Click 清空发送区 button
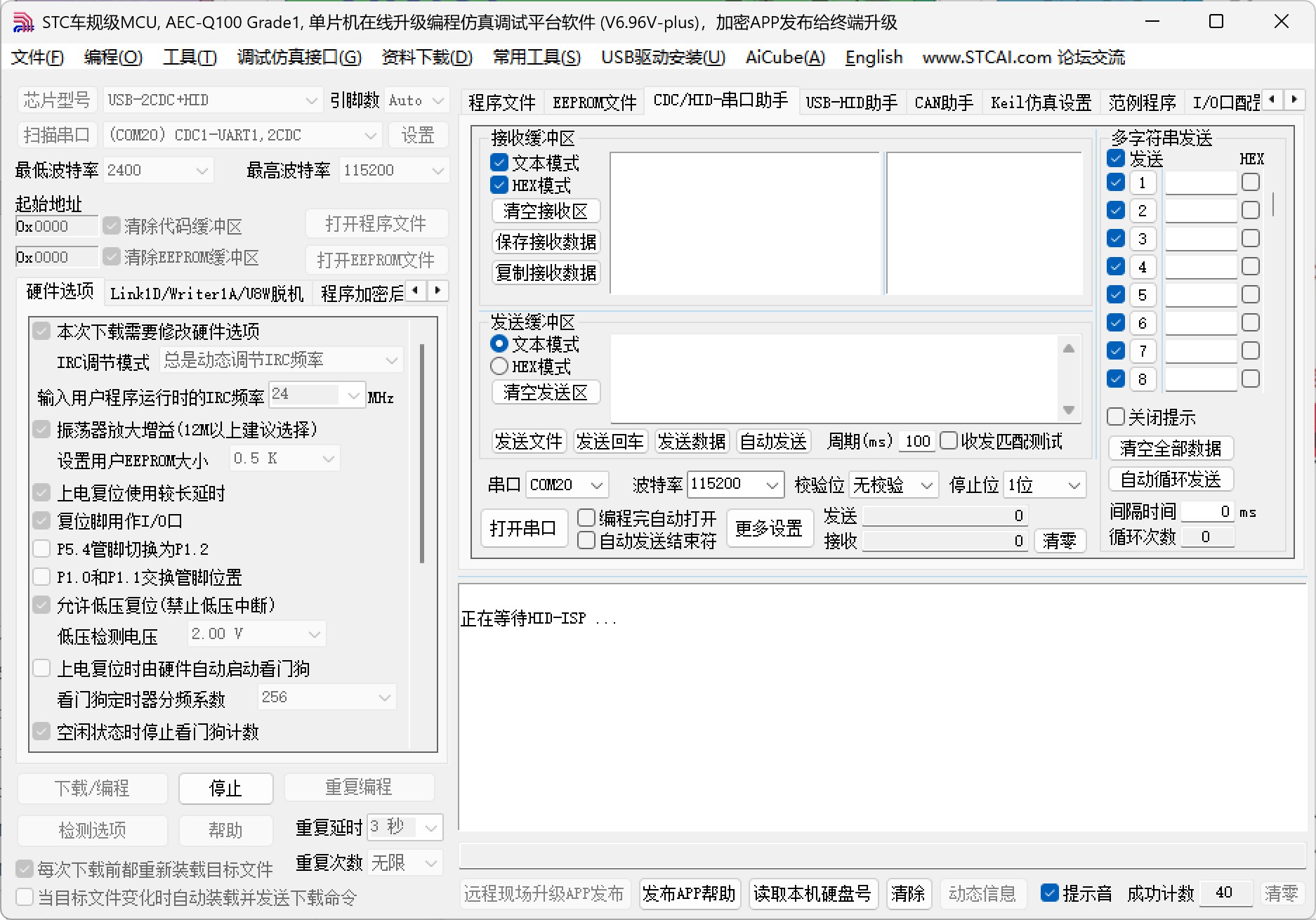This screenshot has height=920, width=1316. click(x=546, y=392)
